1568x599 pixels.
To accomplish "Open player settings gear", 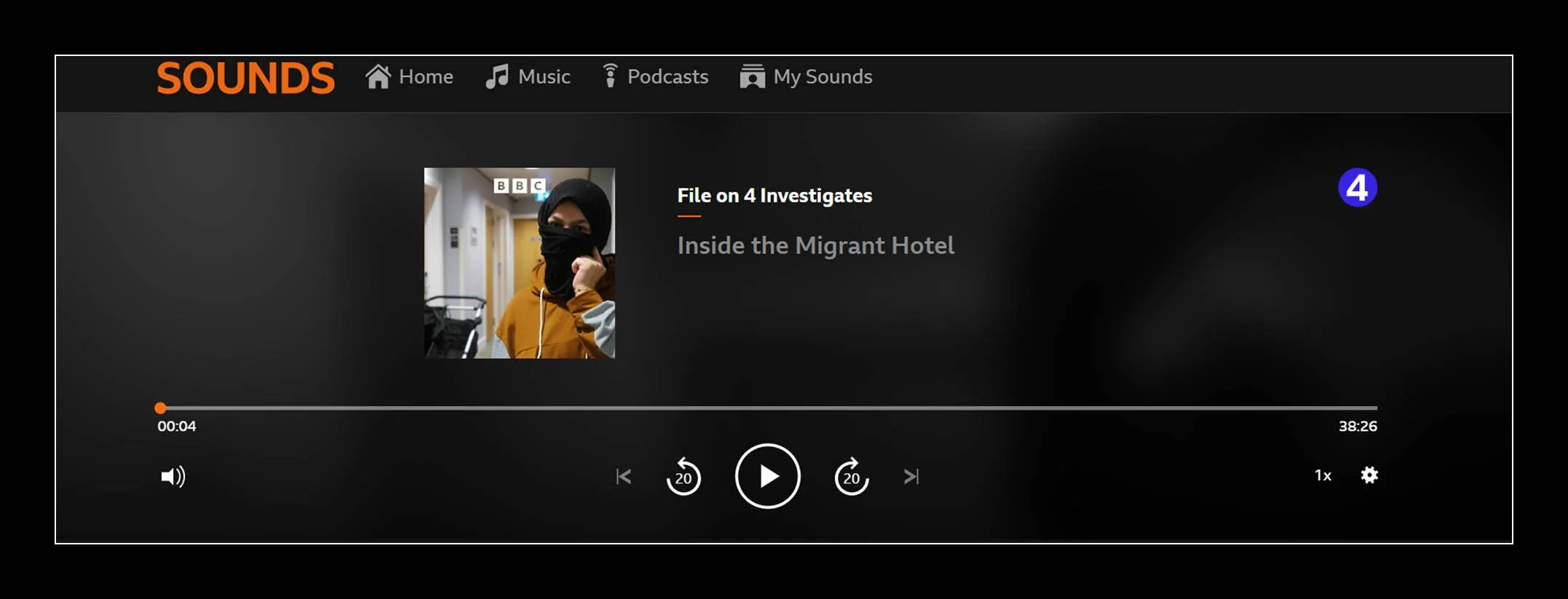I will (1369, 475).
